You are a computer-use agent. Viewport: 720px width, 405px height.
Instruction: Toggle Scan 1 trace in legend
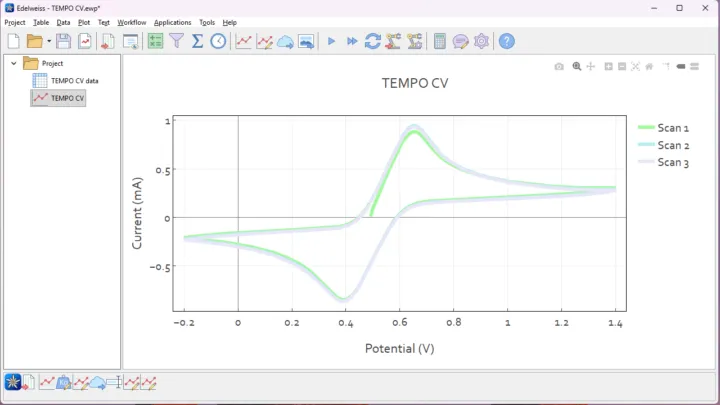pyautogui.click(x=672, y=128)
